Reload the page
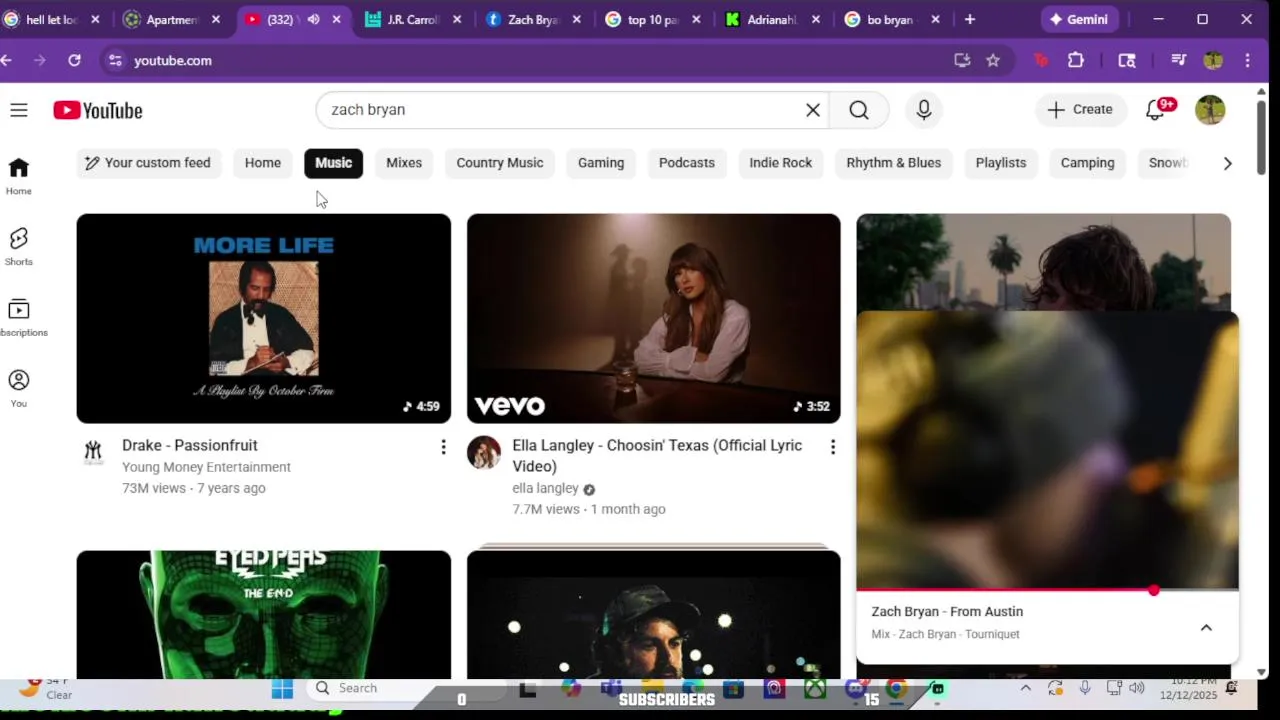Viewport: 1280px width, 720px height. 74,60
